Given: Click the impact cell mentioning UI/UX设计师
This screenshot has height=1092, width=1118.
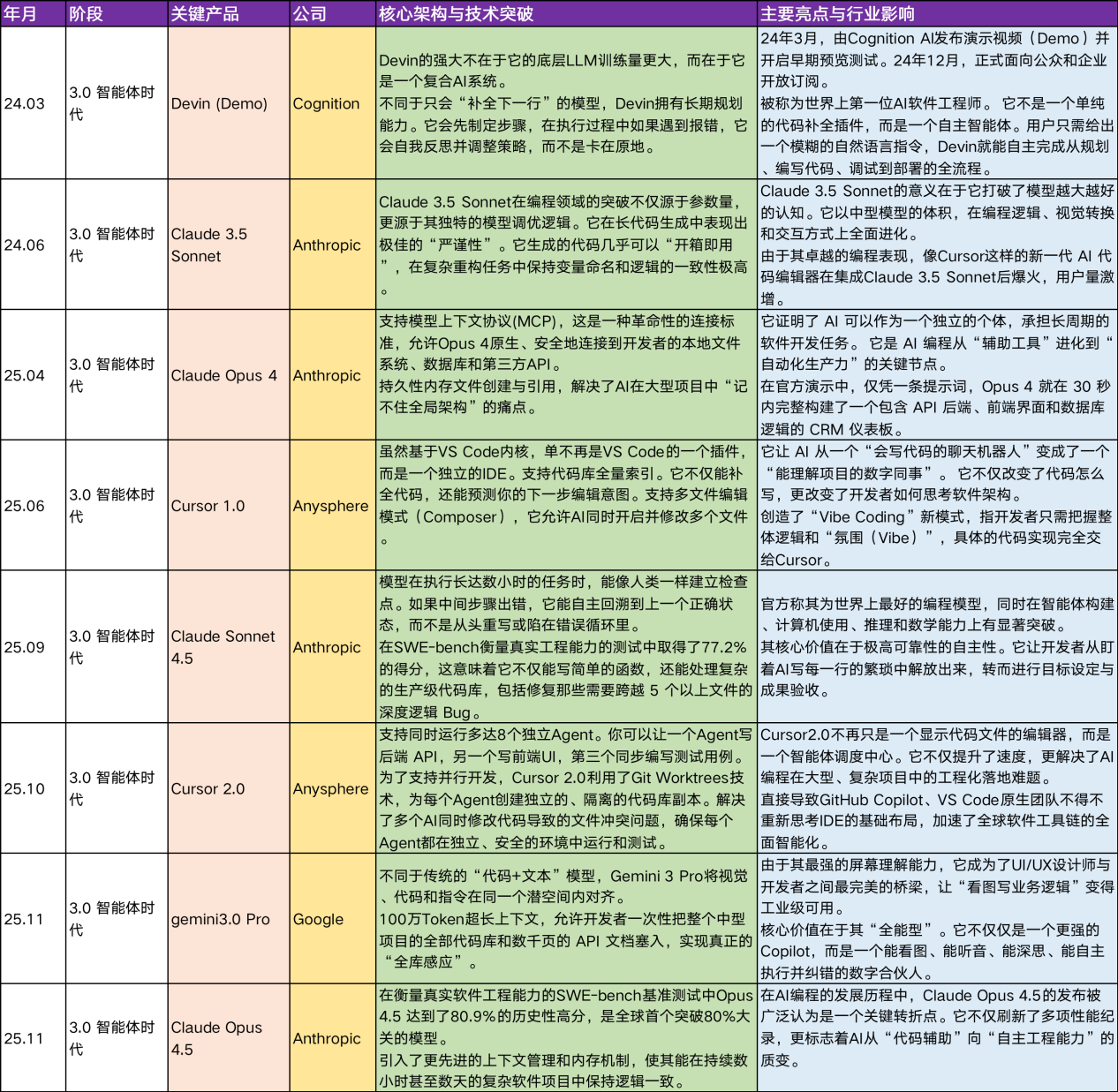Looking at the screenshot, I should [x=937, y=919].
